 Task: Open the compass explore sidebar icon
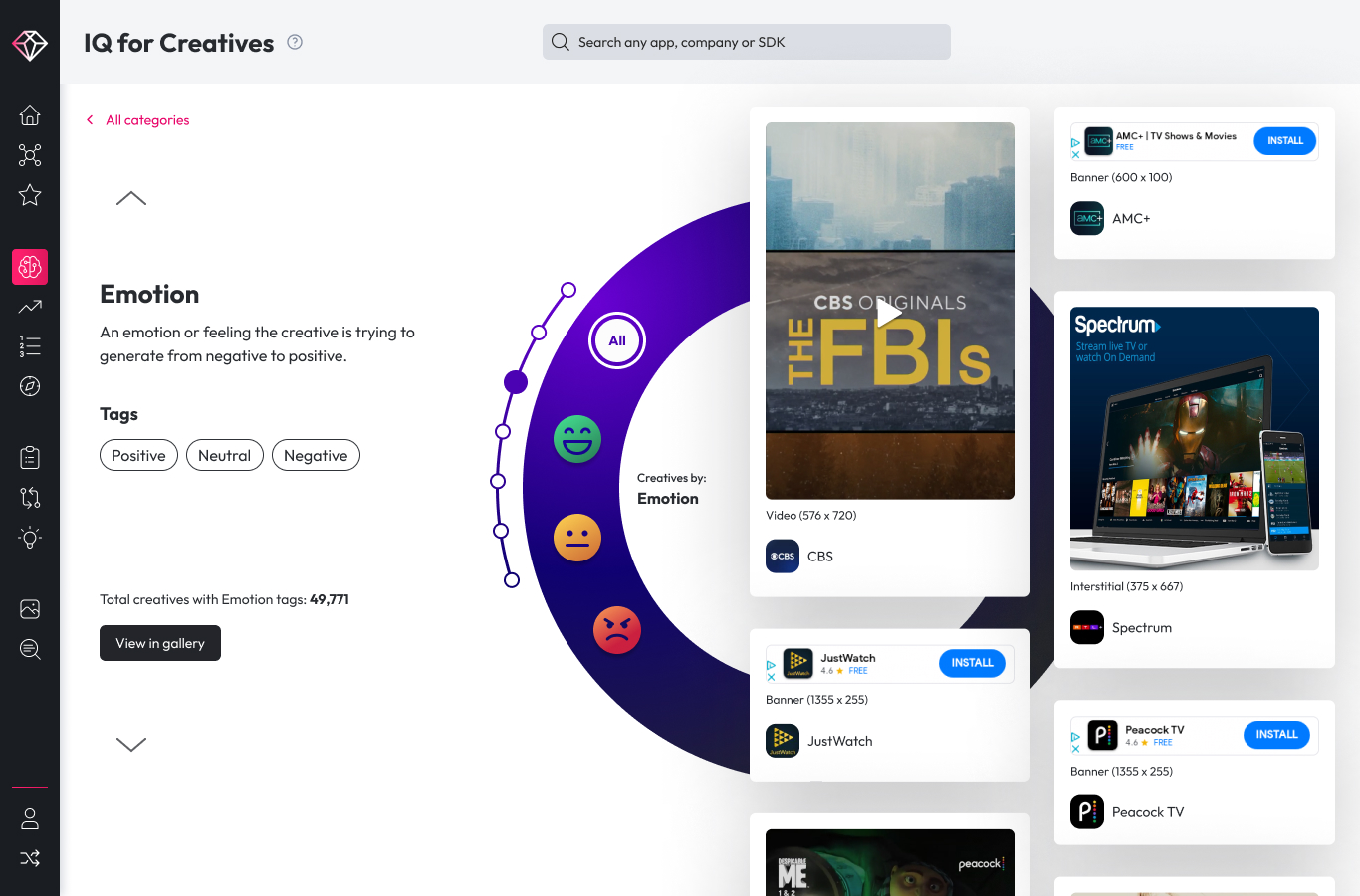point(30,386)
